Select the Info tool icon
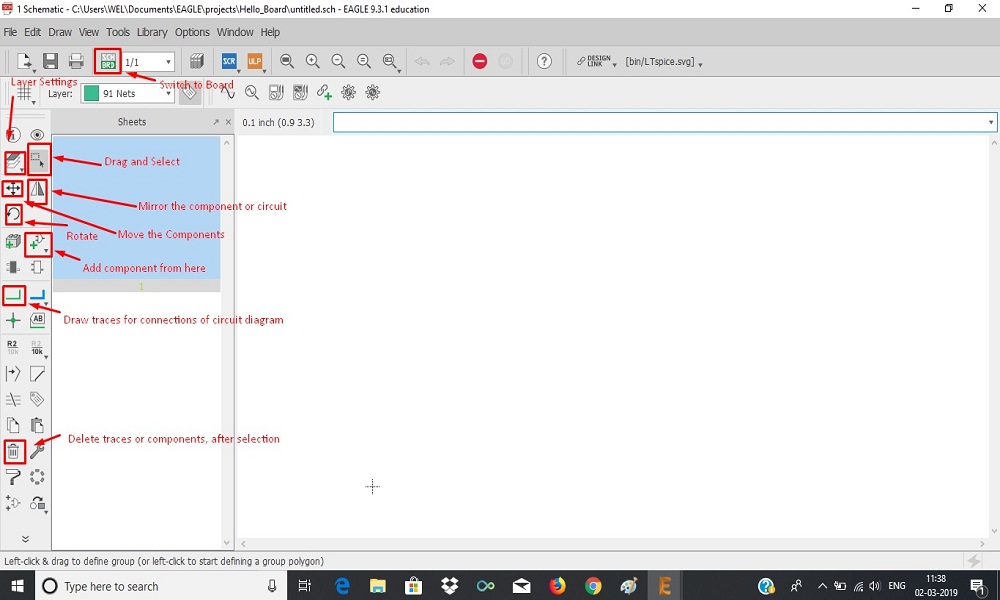Image resolution: width=1000 pixels, height=600 pixels. [13, 135]
